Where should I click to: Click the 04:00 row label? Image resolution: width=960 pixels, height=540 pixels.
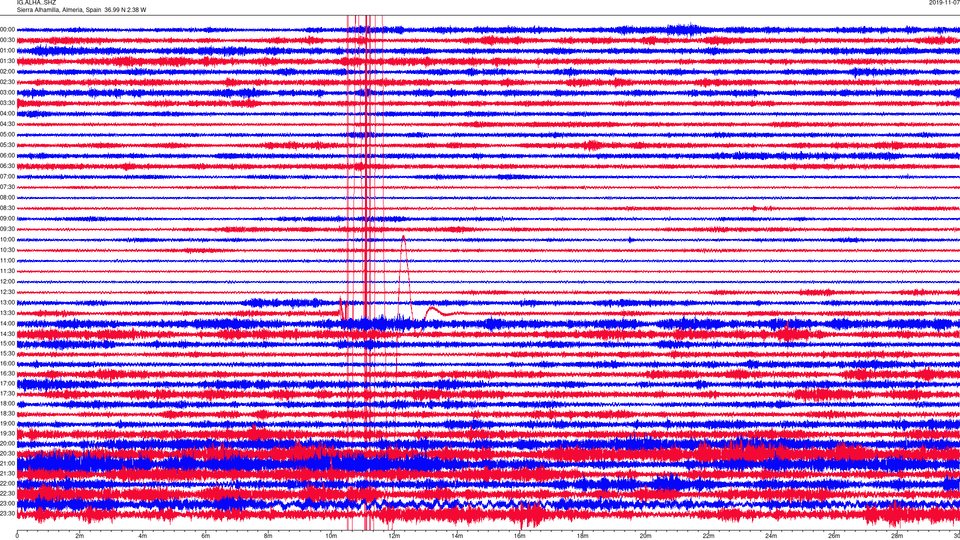[x=7, y=113]
